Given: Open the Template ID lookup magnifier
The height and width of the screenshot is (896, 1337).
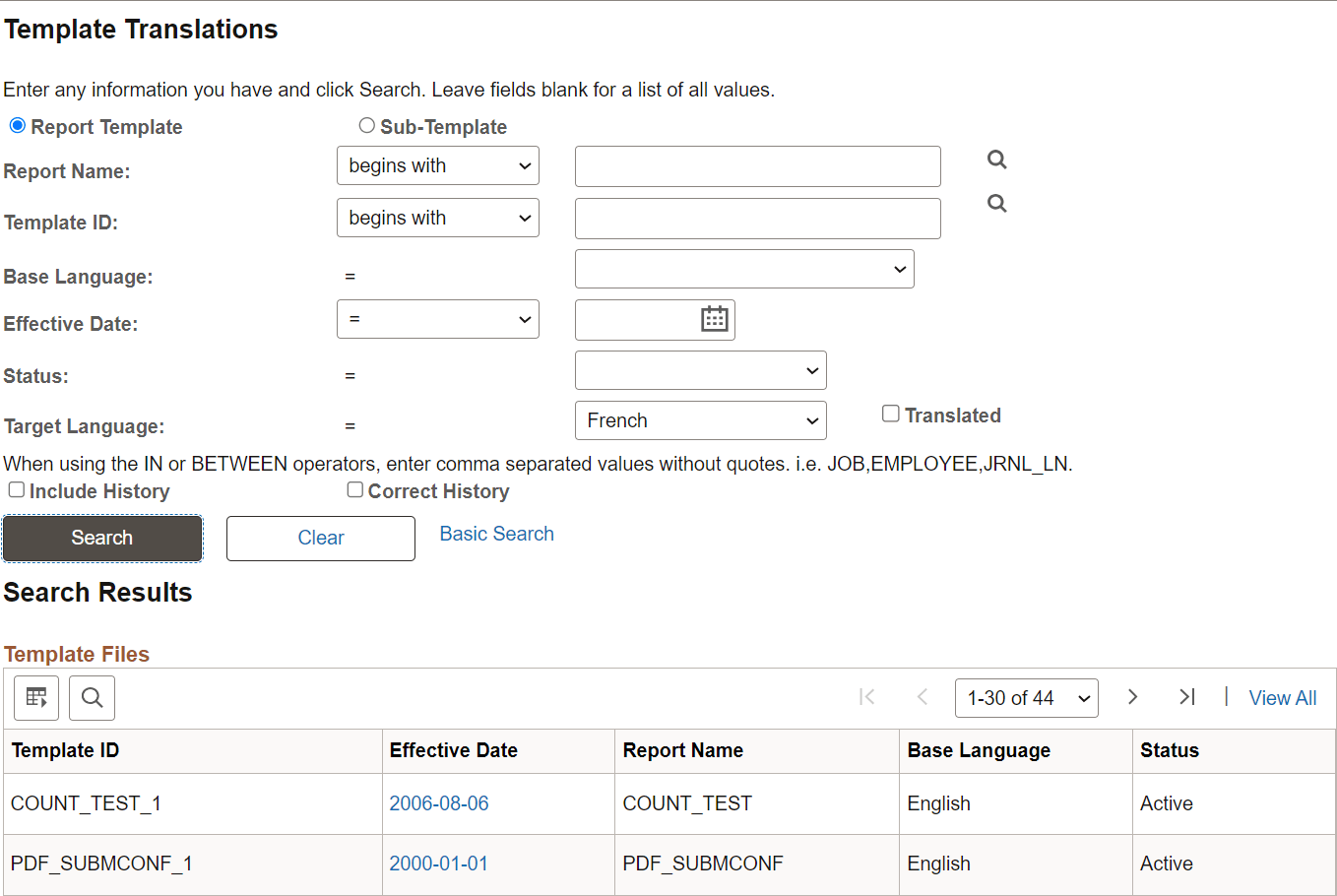Looking at the screenshot, I should pos(996,203).
